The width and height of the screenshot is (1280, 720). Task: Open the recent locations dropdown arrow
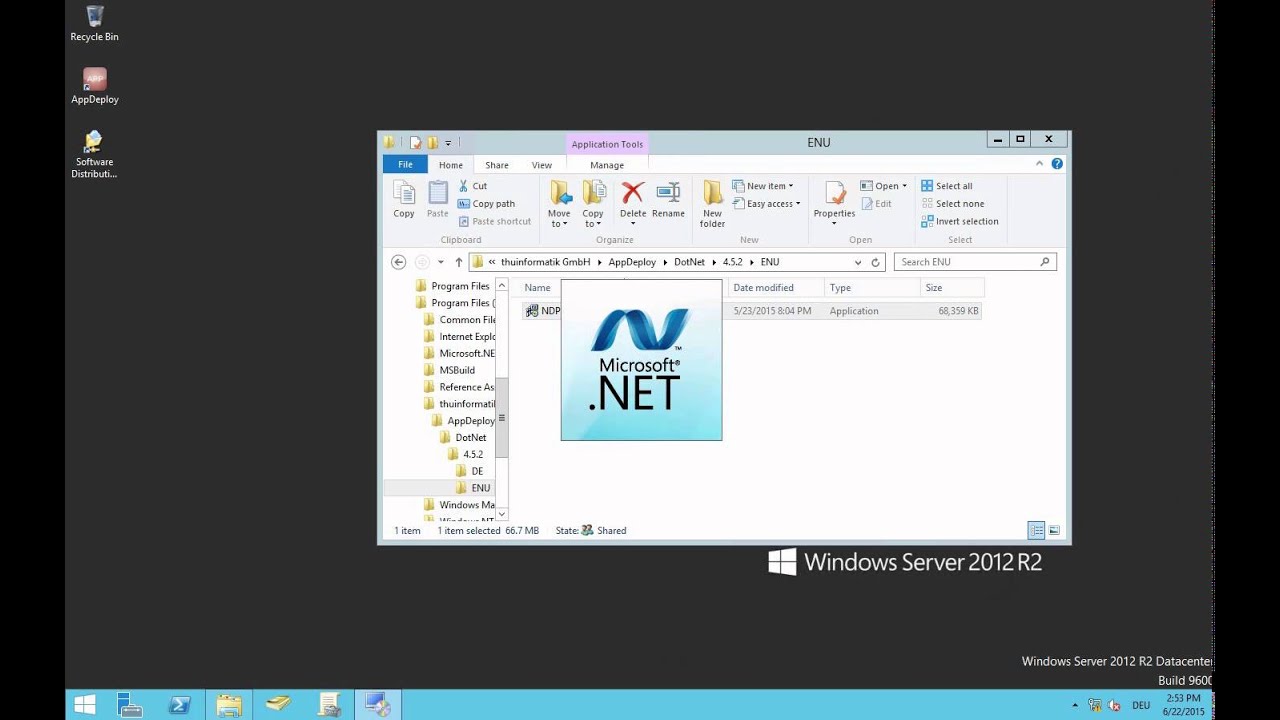pos(440,262)
